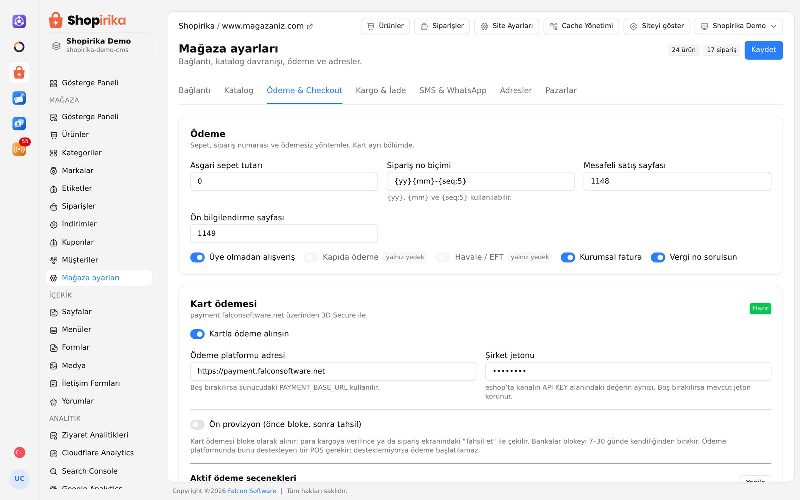Open Menüler in the sidebar
Image resolution: width=800 pixels, height=500 pixels.
coord(99,330)
